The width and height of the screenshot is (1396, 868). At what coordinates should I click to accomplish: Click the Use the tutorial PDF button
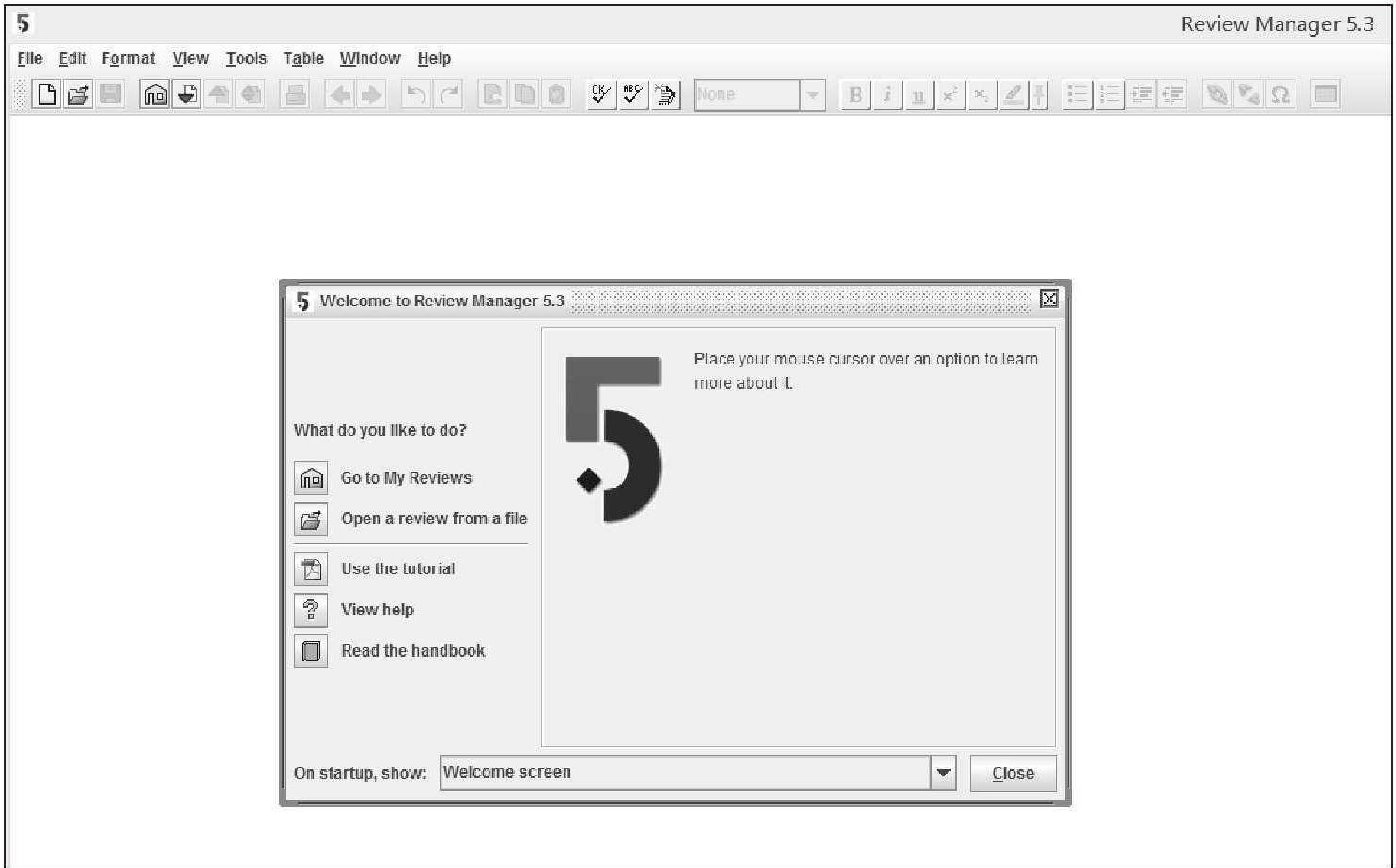311,569
